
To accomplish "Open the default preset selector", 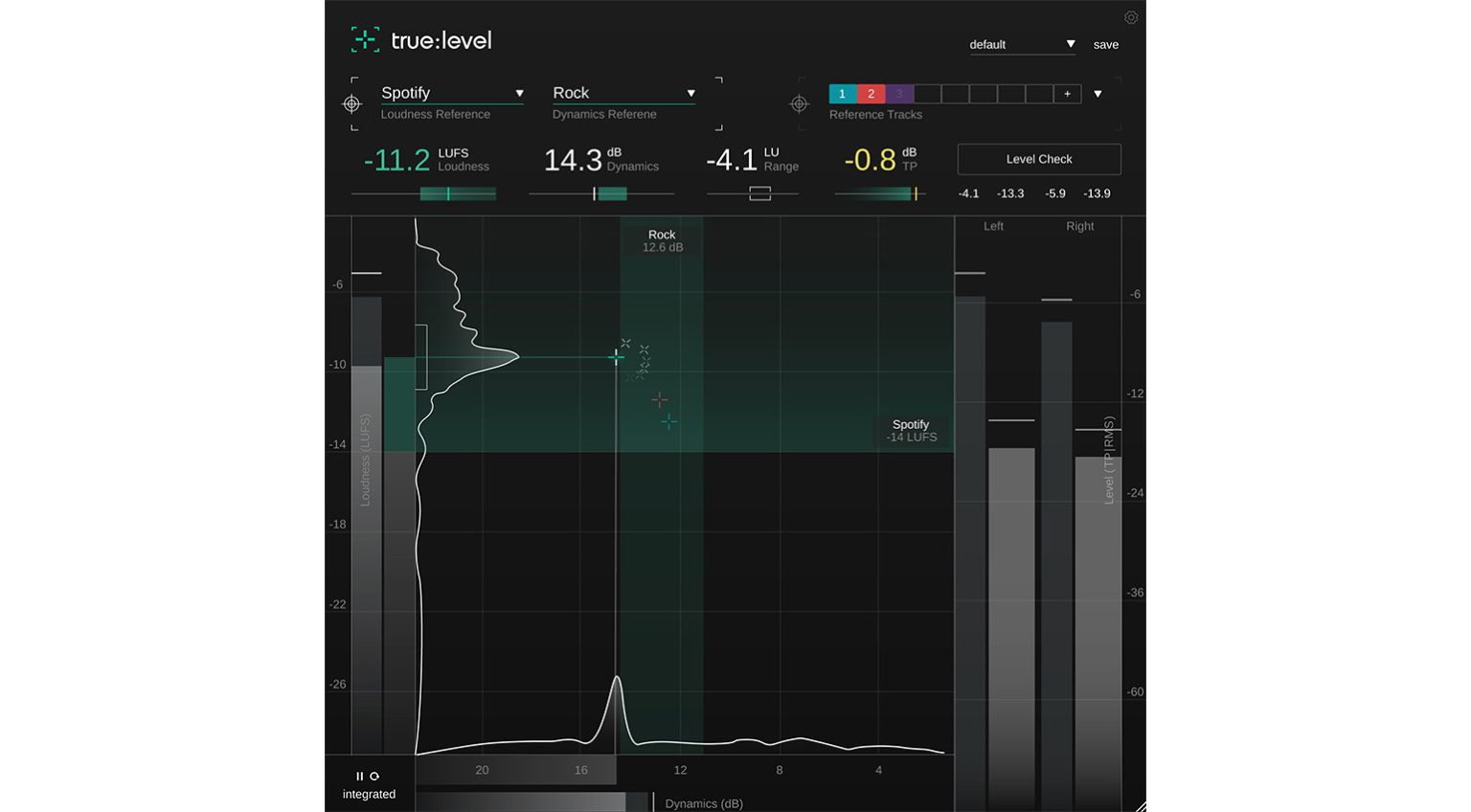I will point(1070,44).
